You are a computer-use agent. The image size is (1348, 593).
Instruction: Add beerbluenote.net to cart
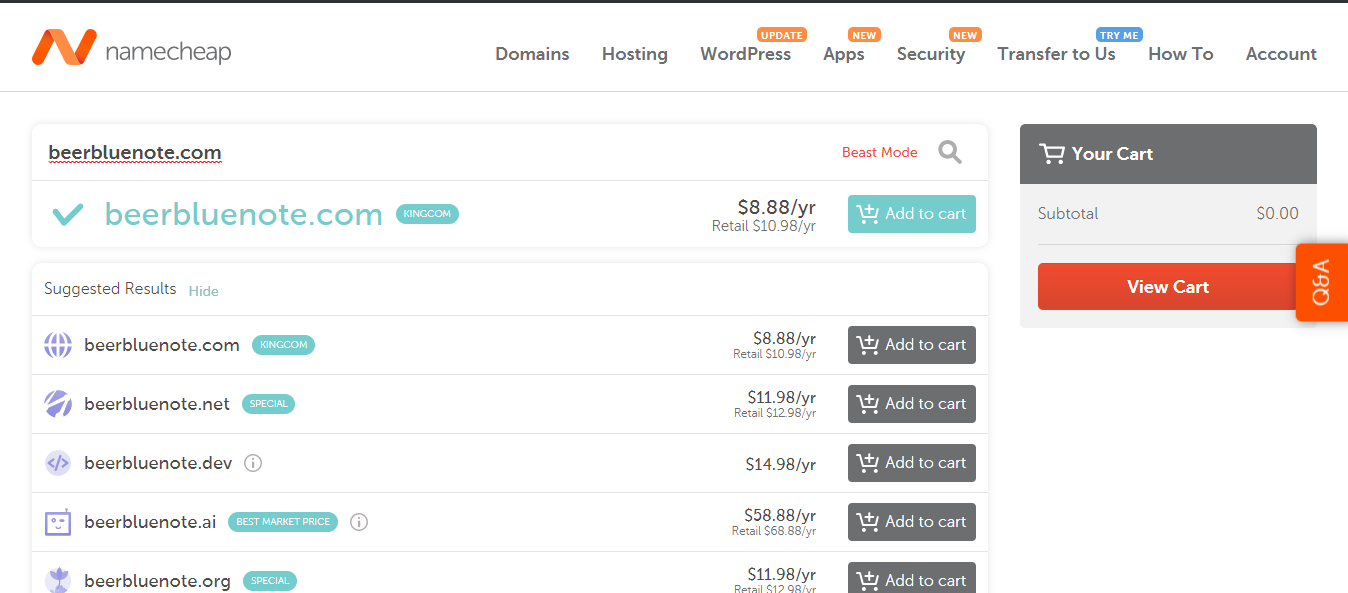912,404
